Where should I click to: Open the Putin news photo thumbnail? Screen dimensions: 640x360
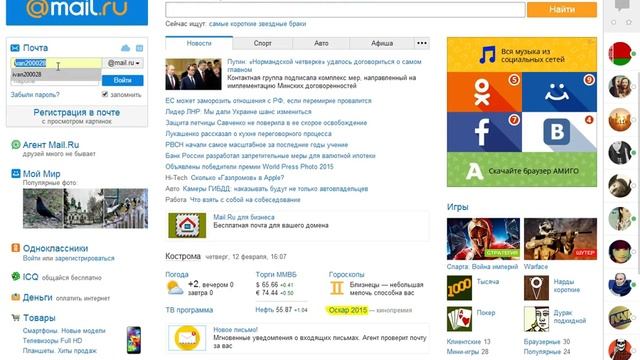pyautogui.click(x=193, y=74)
